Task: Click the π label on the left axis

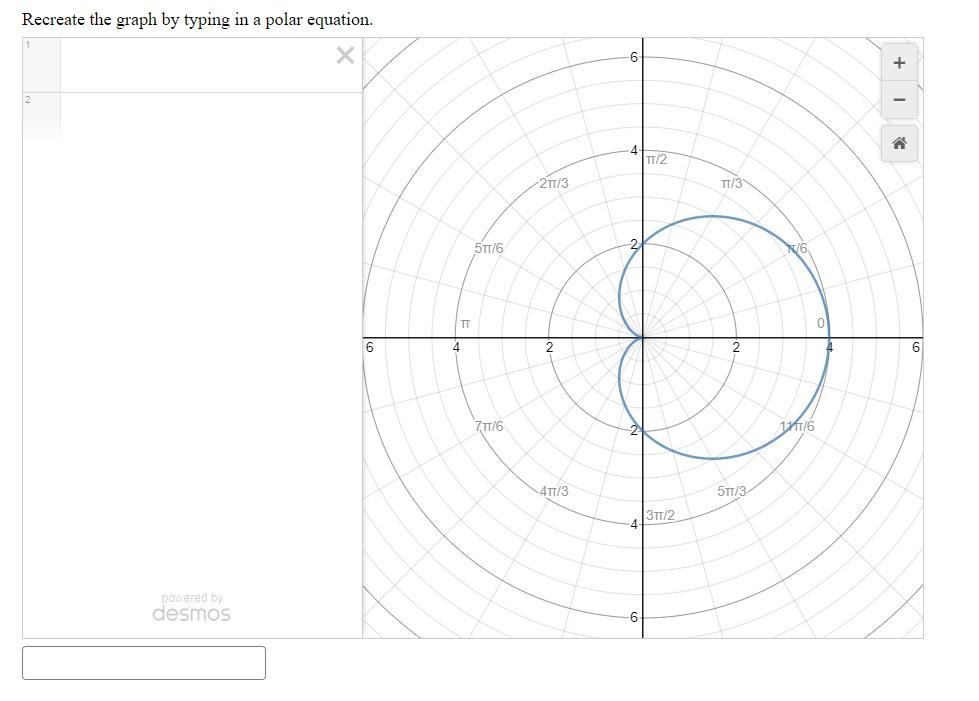Action: click(465, 323)
